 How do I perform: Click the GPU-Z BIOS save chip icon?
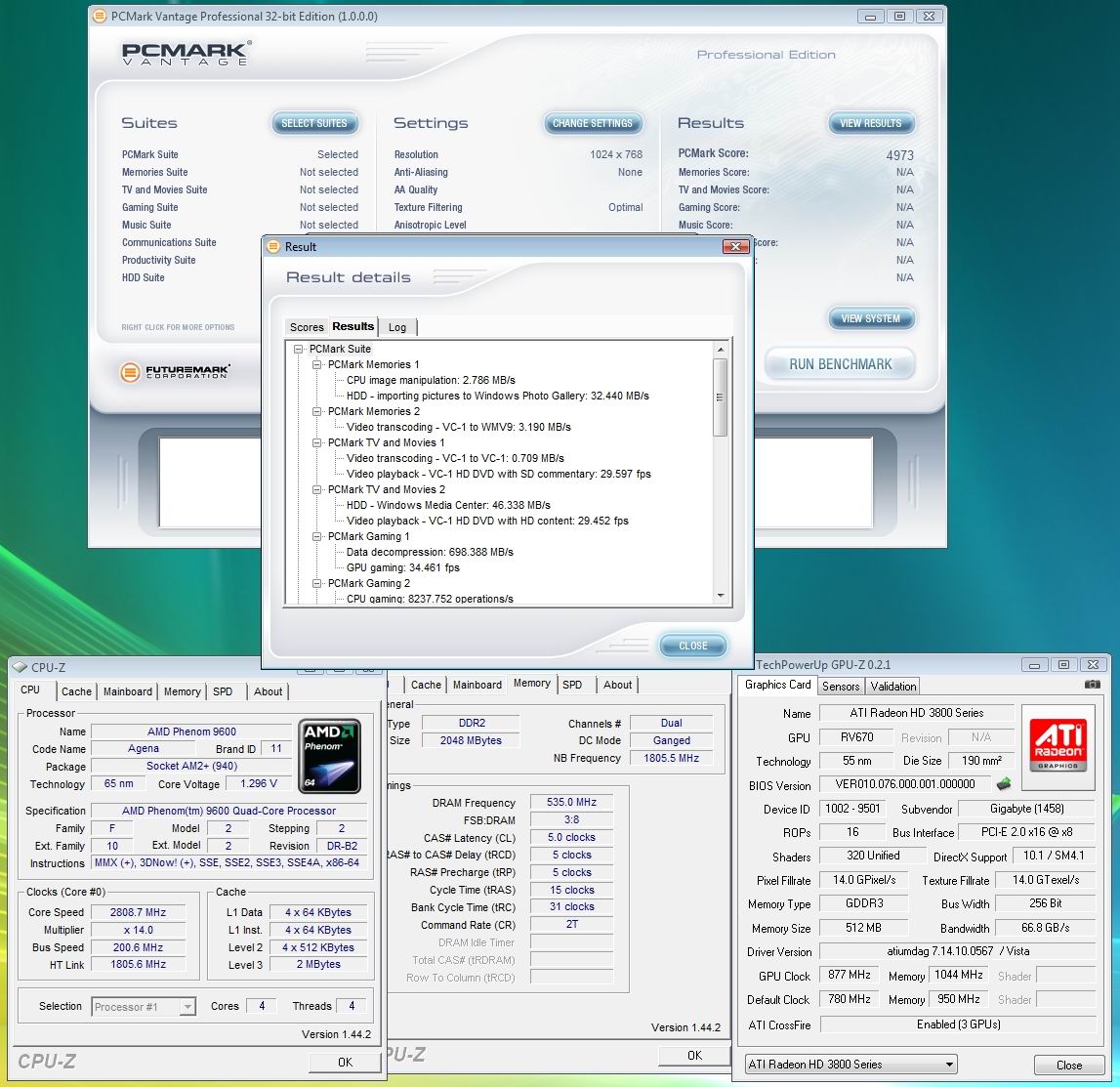pos(1004,784)
